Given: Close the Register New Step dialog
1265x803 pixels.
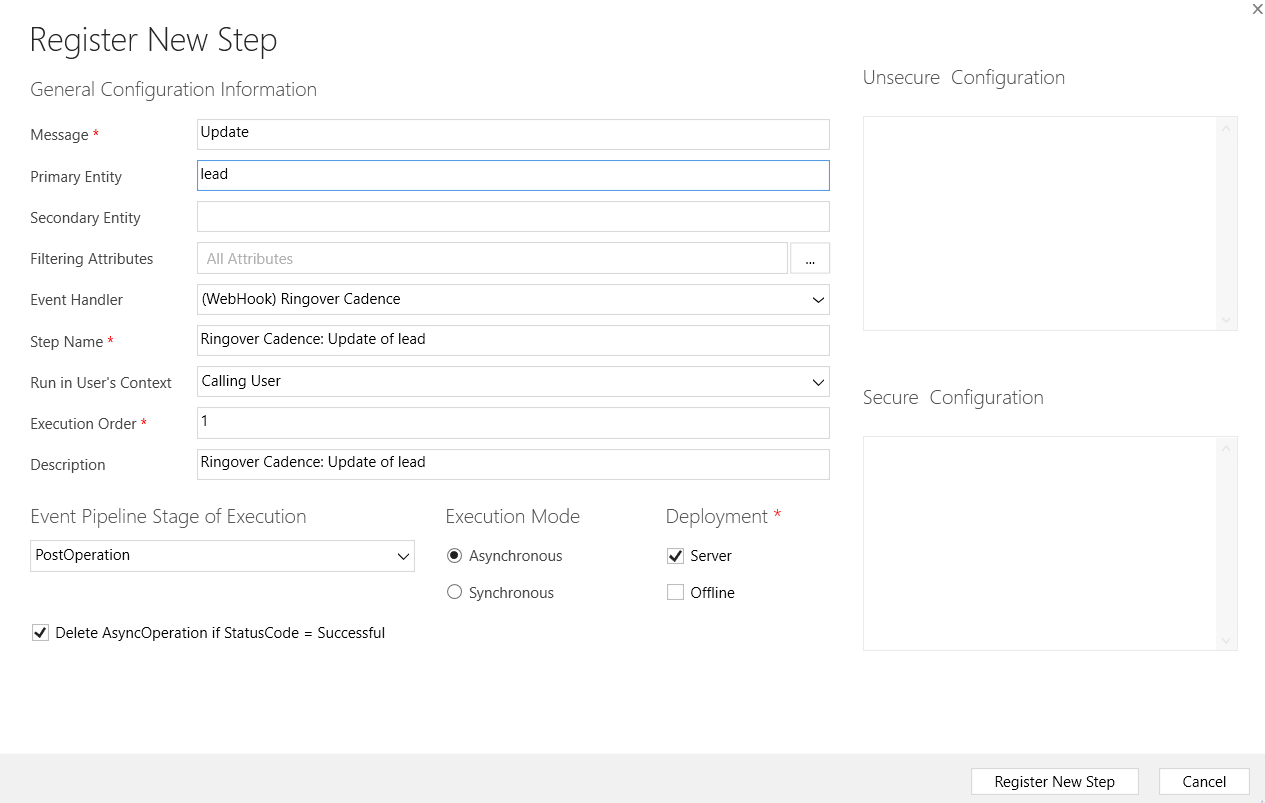Looking at the screenshot, I should [1257, 9].
